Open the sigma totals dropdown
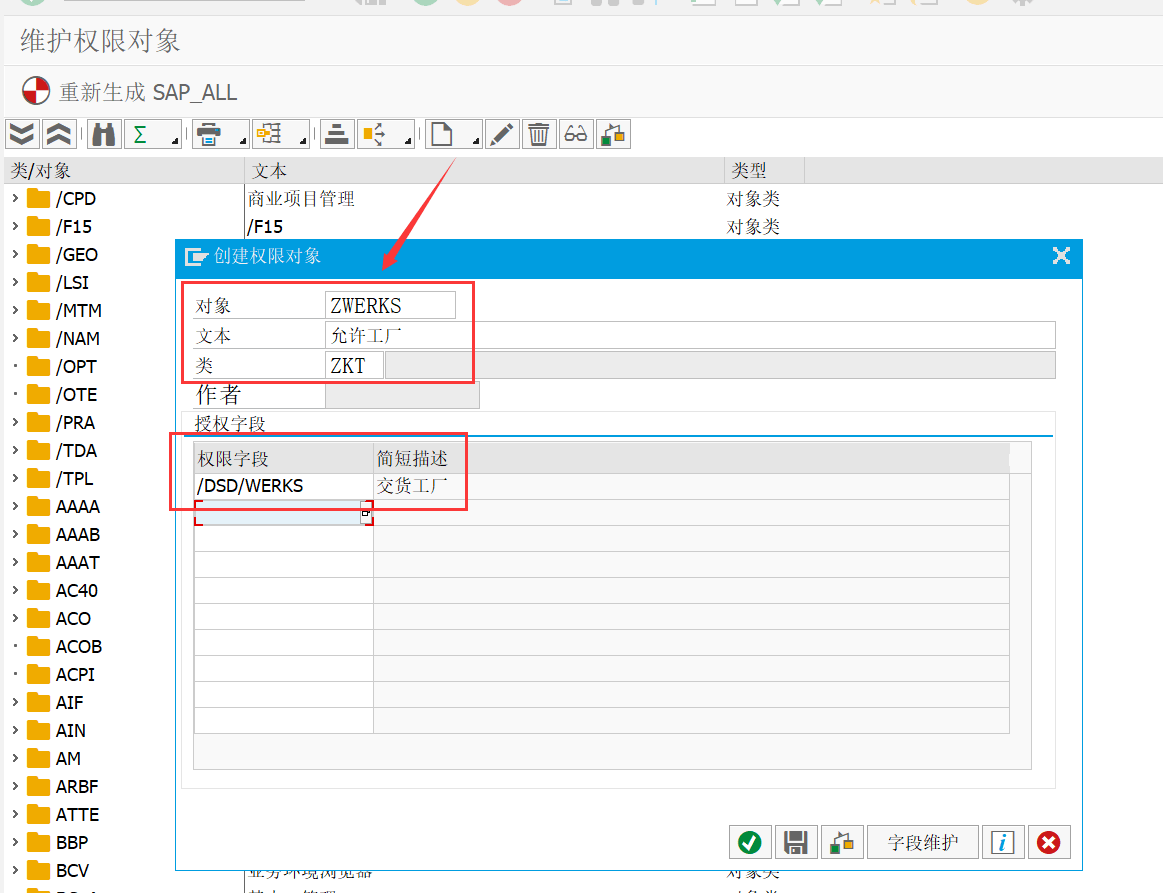 pyautogui.click(x=152, y=134)
